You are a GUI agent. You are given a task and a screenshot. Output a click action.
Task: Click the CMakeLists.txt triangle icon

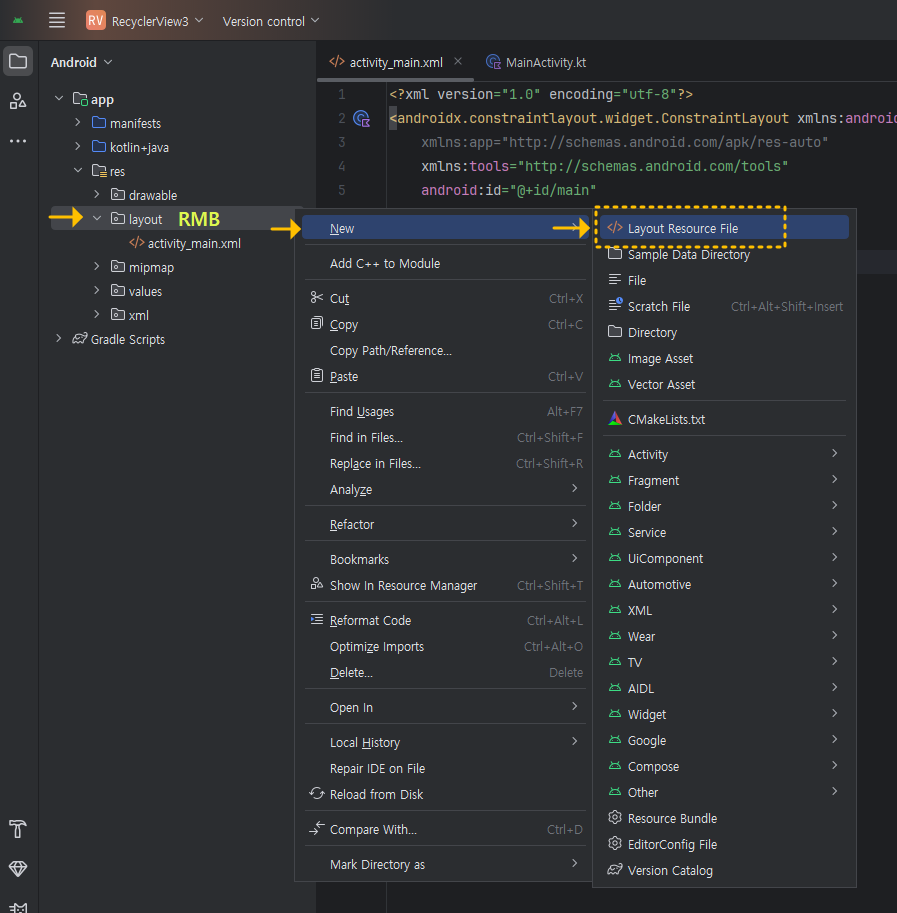pos(615,418)
